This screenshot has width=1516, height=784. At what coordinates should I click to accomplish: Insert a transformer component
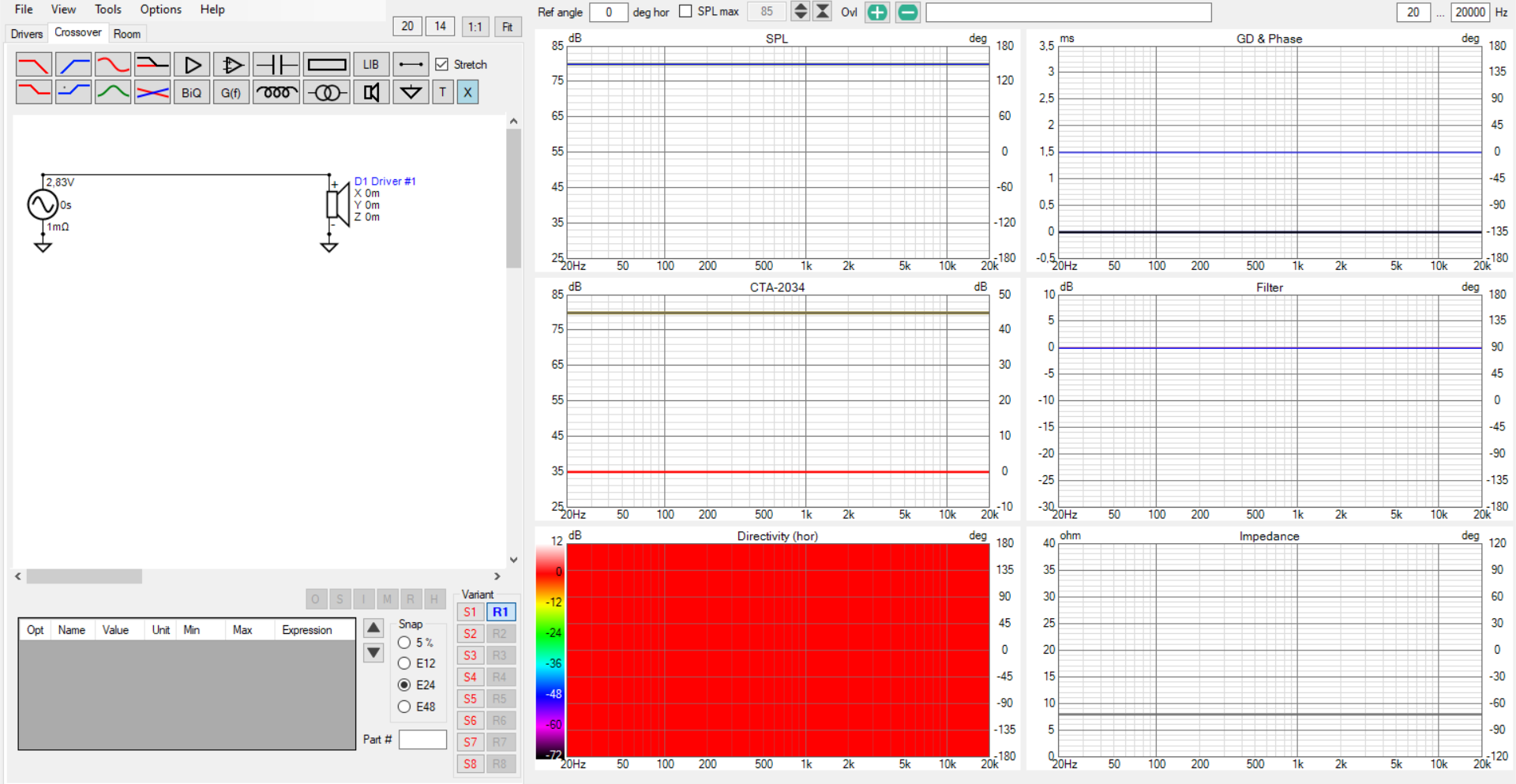[327, 92]
